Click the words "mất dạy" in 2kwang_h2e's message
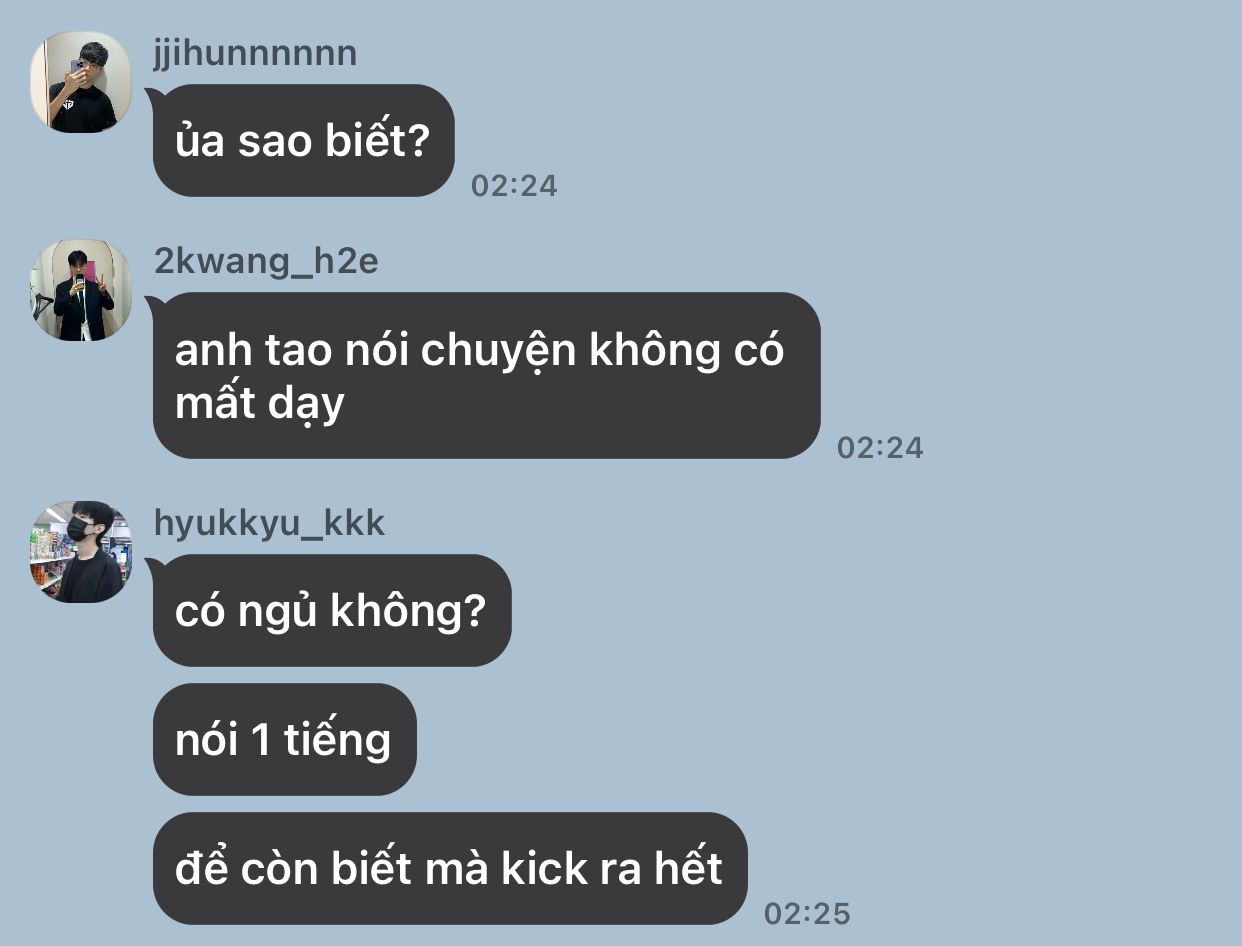The height and width of the screenshot is (946, 1242). coord(260,404)
